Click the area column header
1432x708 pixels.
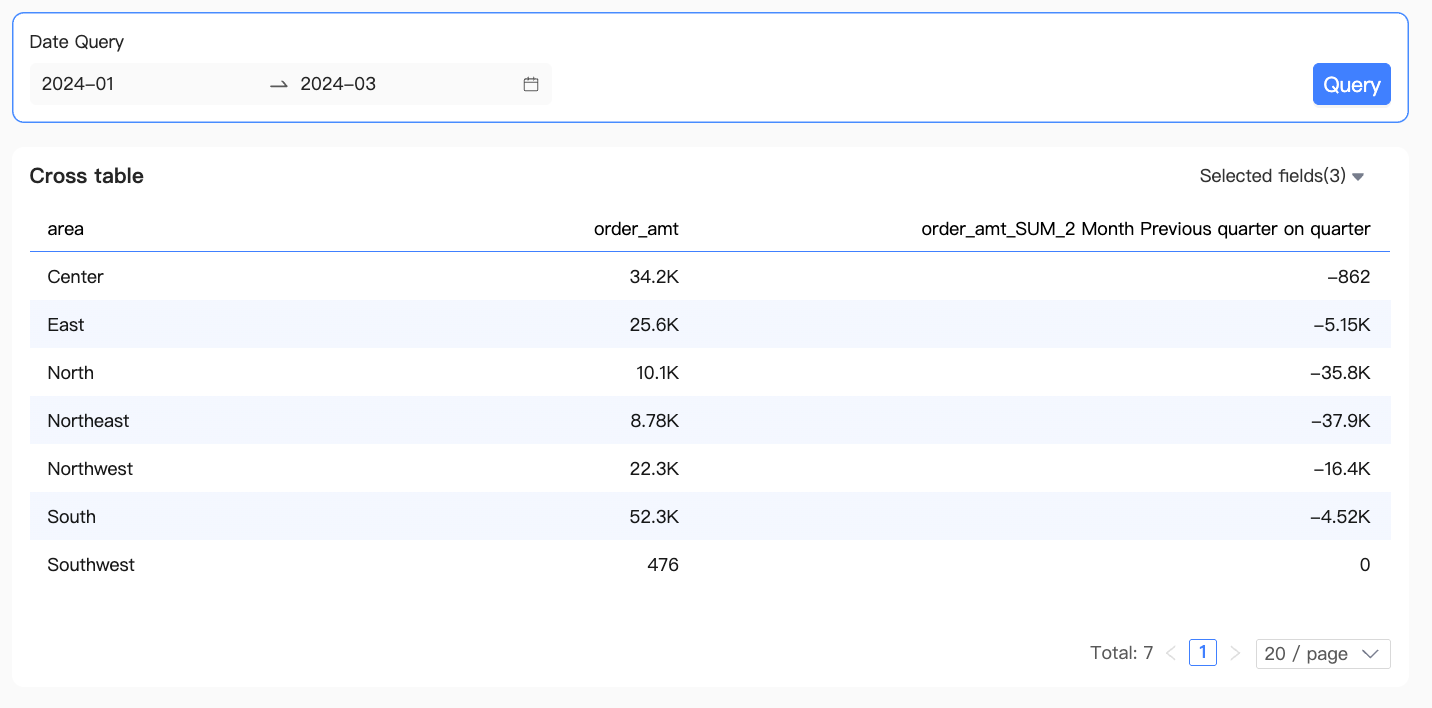pos(66,229)
